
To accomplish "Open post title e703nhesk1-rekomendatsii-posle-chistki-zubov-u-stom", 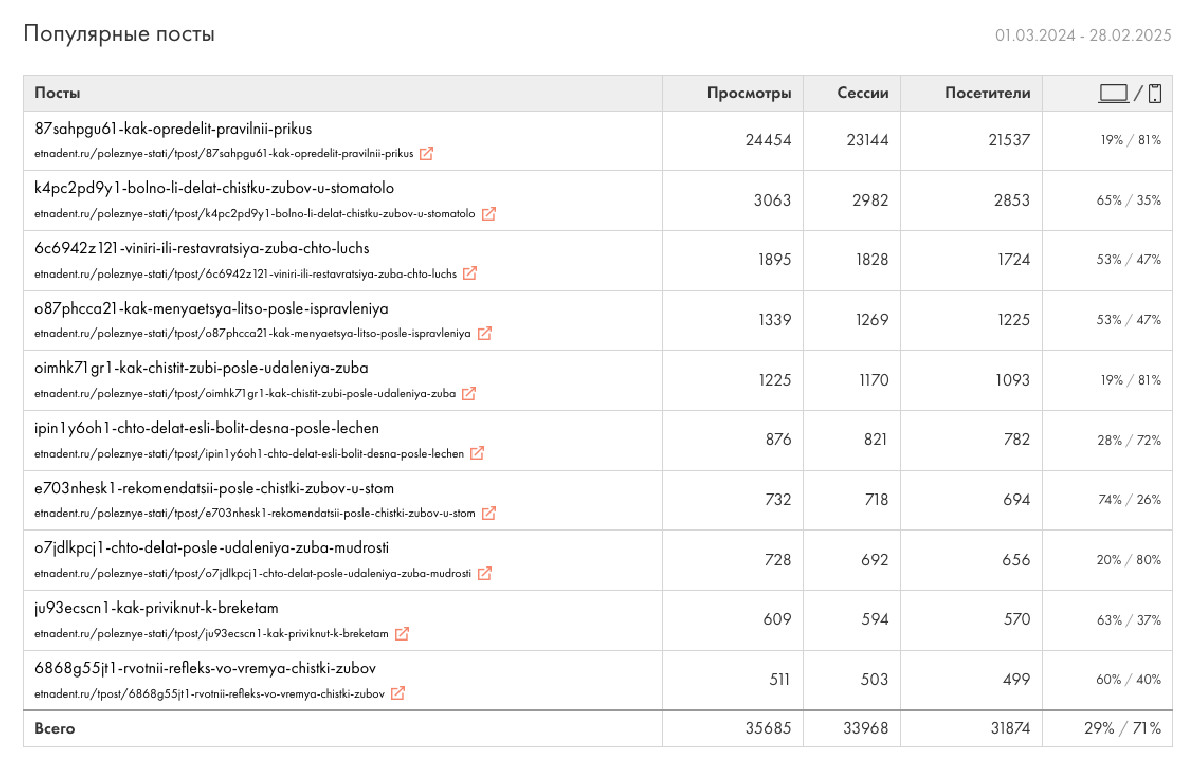I will (x=214, y=489).
